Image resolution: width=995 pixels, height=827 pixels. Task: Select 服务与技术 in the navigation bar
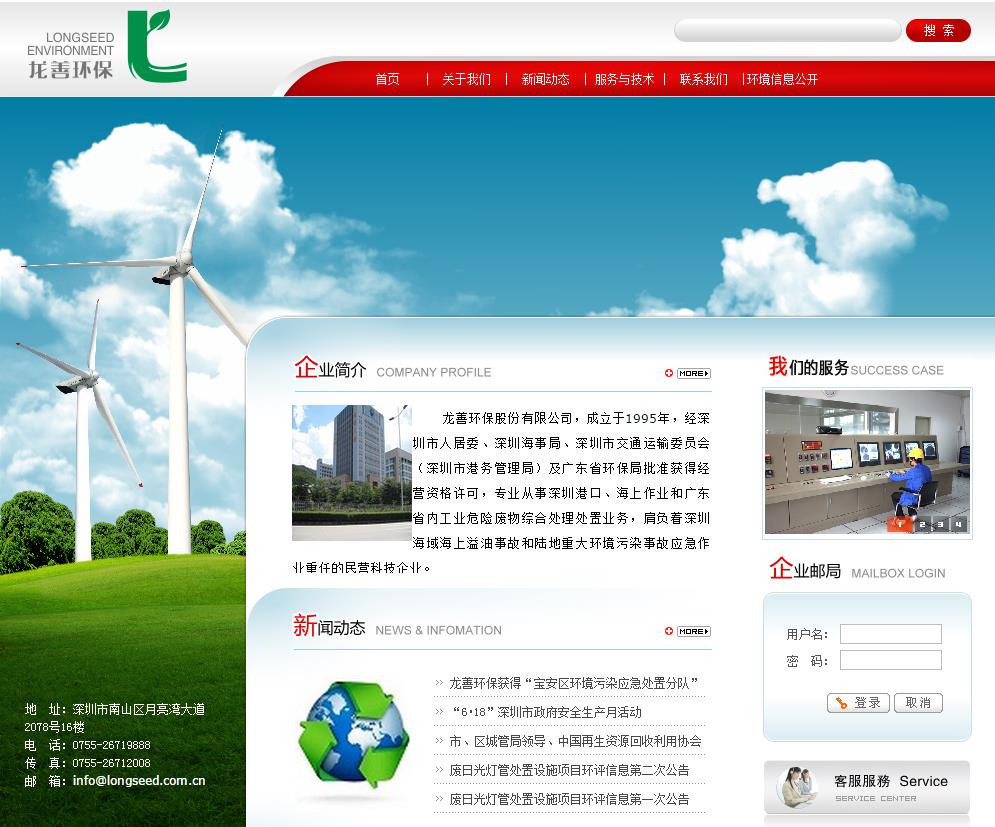coord(624,79)
